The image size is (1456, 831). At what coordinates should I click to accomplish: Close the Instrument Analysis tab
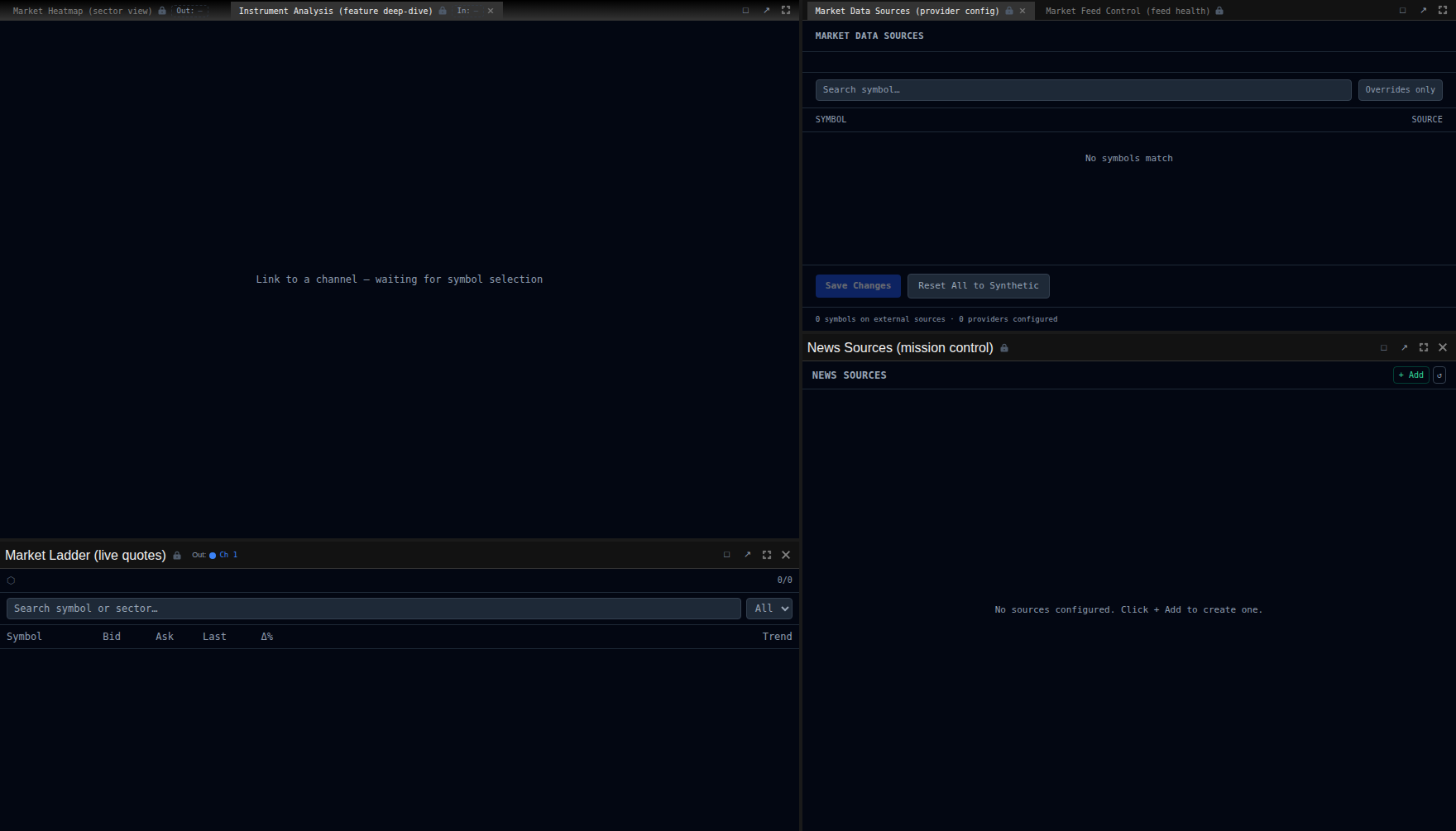[x=491, y=11]
